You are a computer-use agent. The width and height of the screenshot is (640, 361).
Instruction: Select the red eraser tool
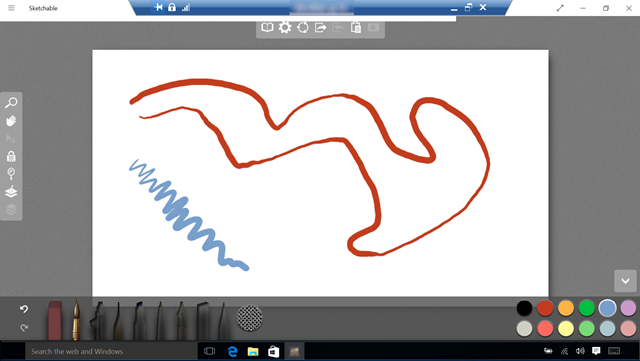(x=55, y=320)
